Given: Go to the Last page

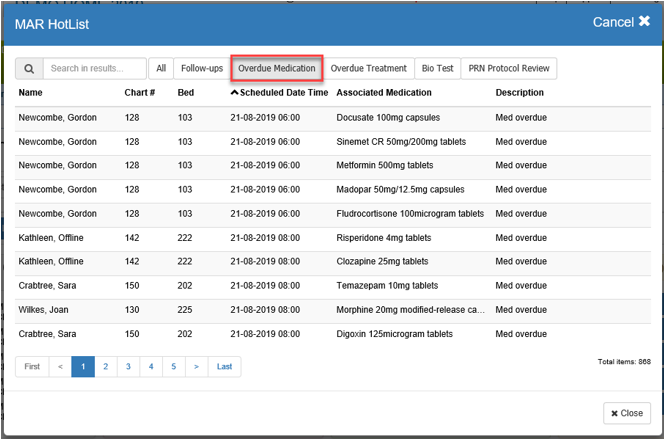Looking at the screenshot, I should click(224, 367).
